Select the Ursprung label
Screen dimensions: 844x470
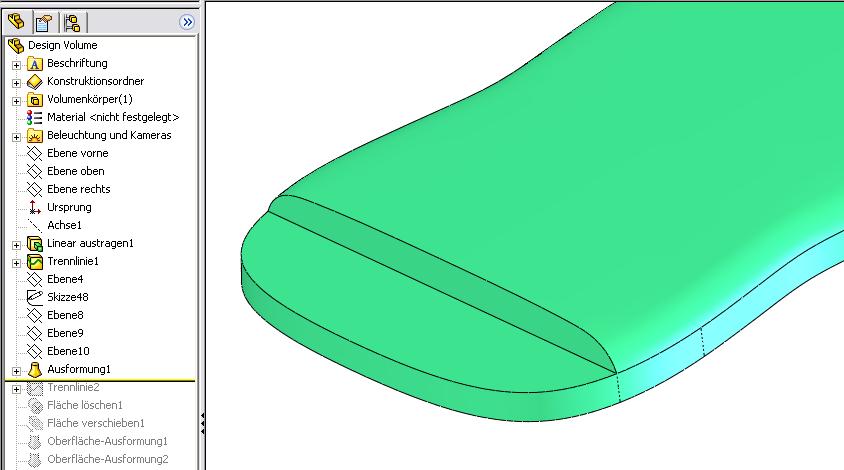coord(69,207)
